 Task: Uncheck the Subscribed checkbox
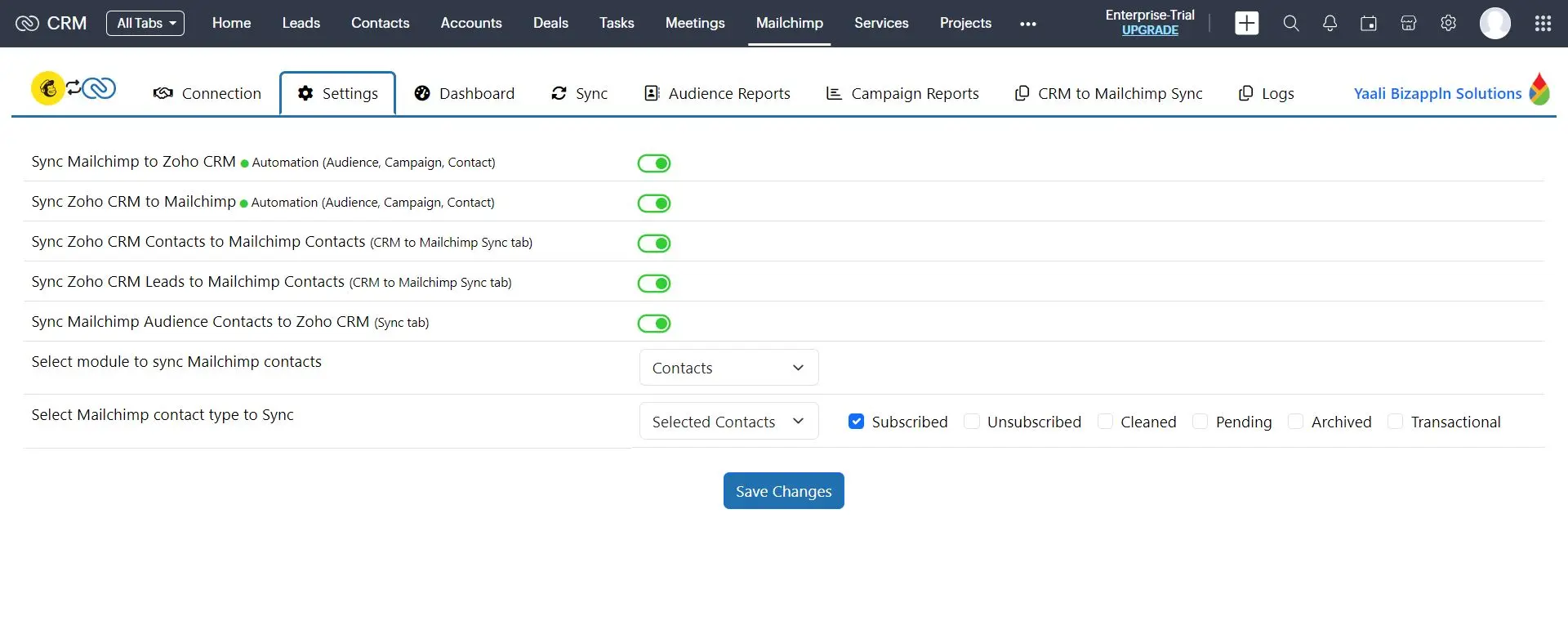pos(856,422)
